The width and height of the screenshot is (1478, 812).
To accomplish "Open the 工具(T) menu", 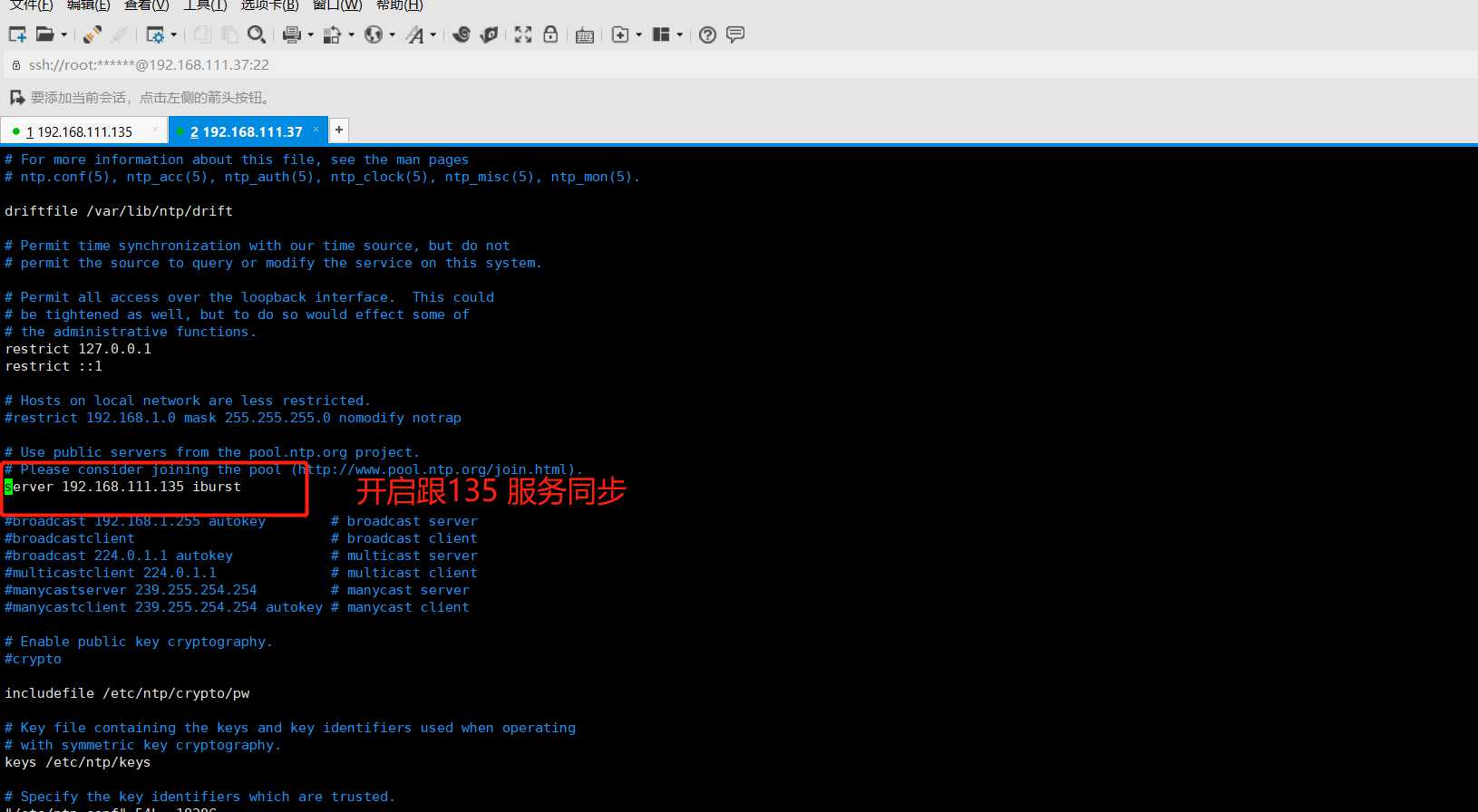I will coord(205,5).
